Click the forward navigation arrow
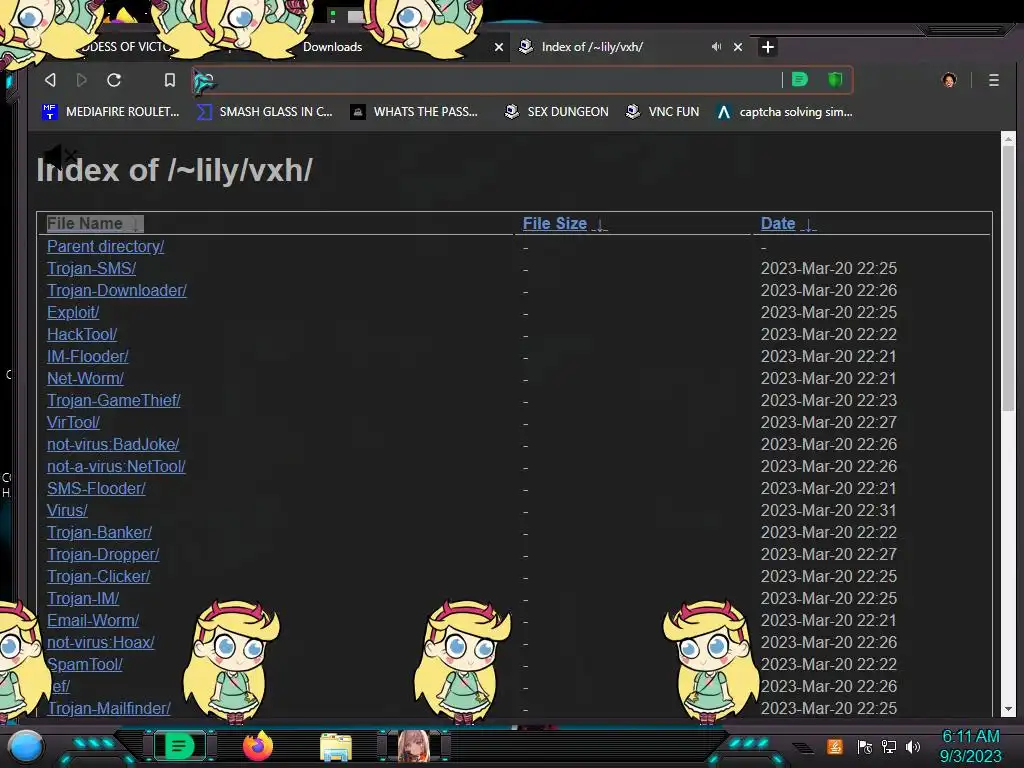 point(82,80)
